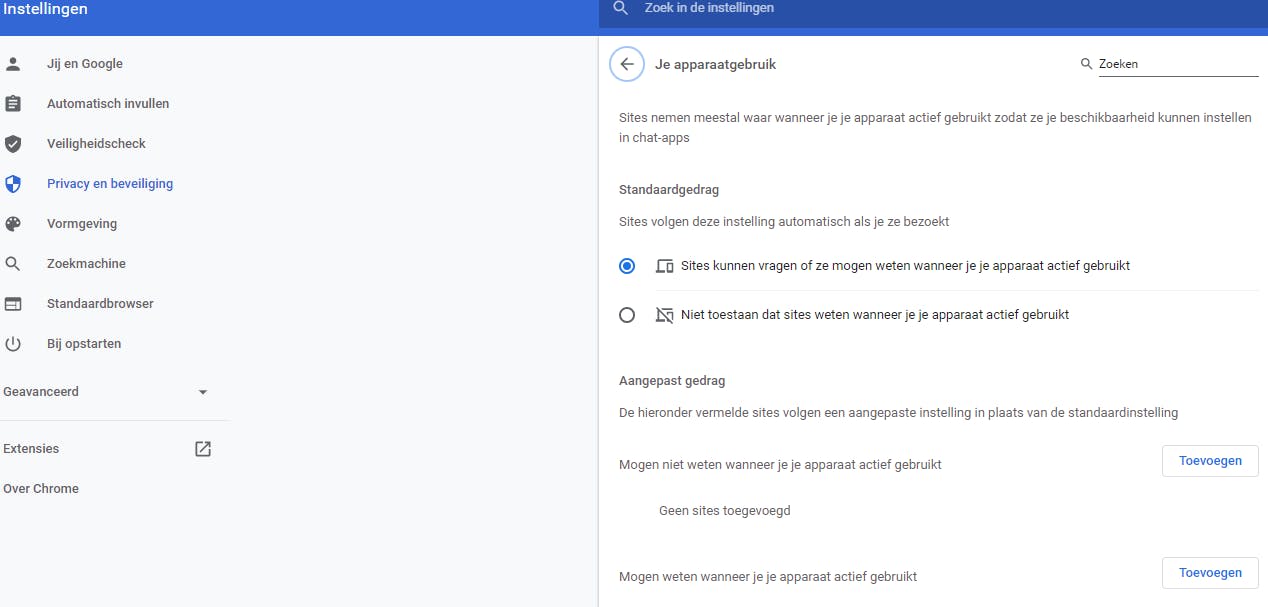Image resolution: width=1268 pixels, height=607 pixels.
Task: Click Geavanceerd label in sidebar
Action: pos(41,392)
